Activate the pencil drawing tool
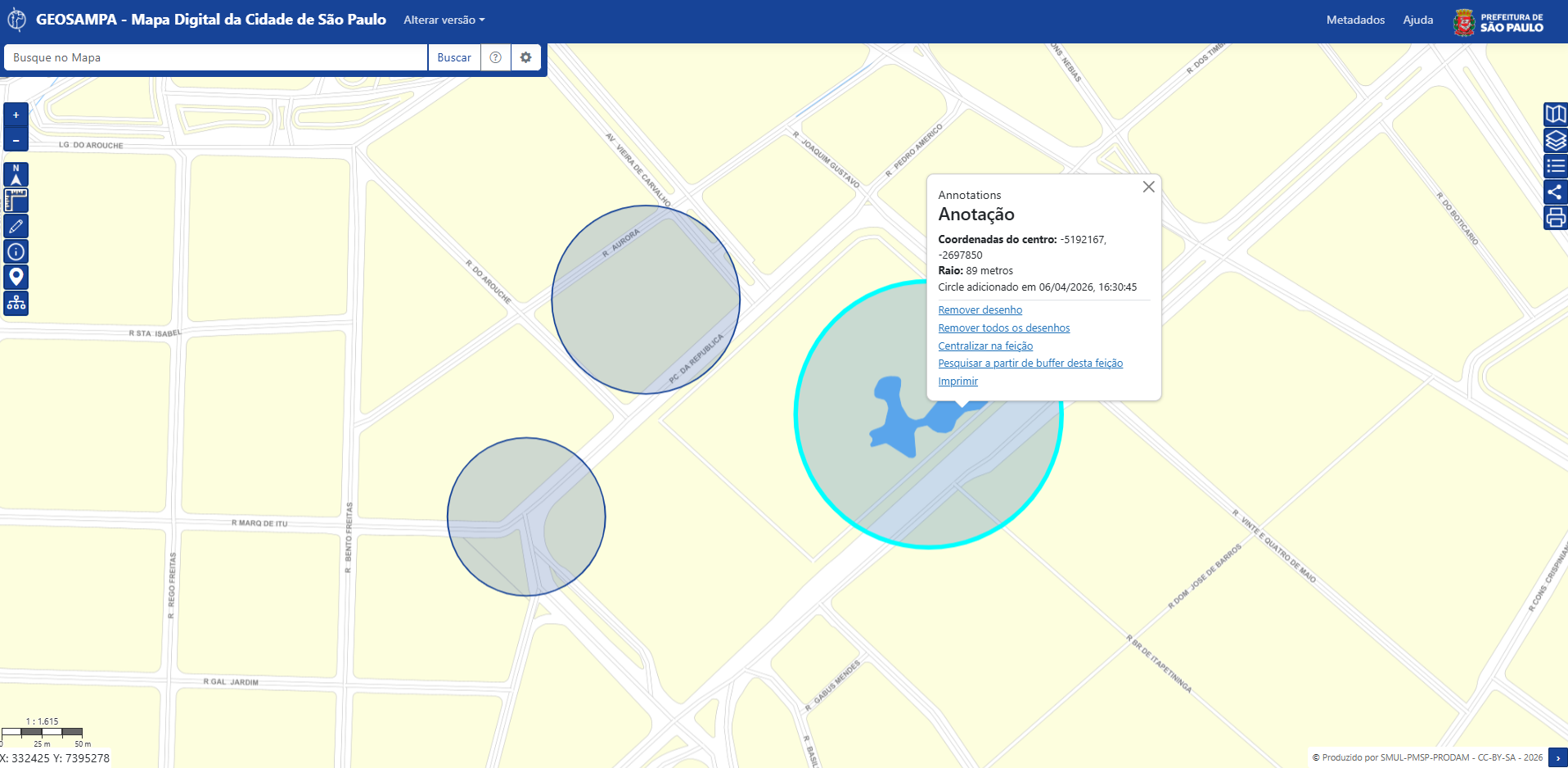Image resolution: width=1568 pixels, height=768 pixels. (16, 226)
